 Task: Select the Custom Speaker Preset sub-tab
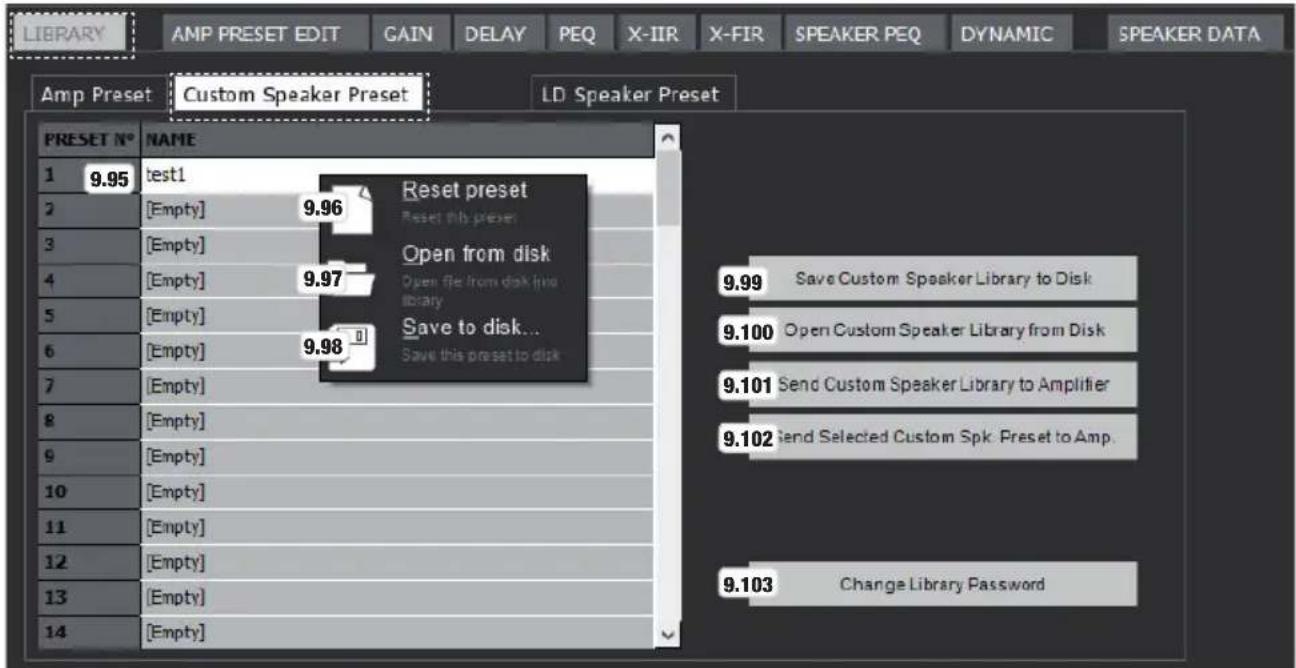[298, 95]
